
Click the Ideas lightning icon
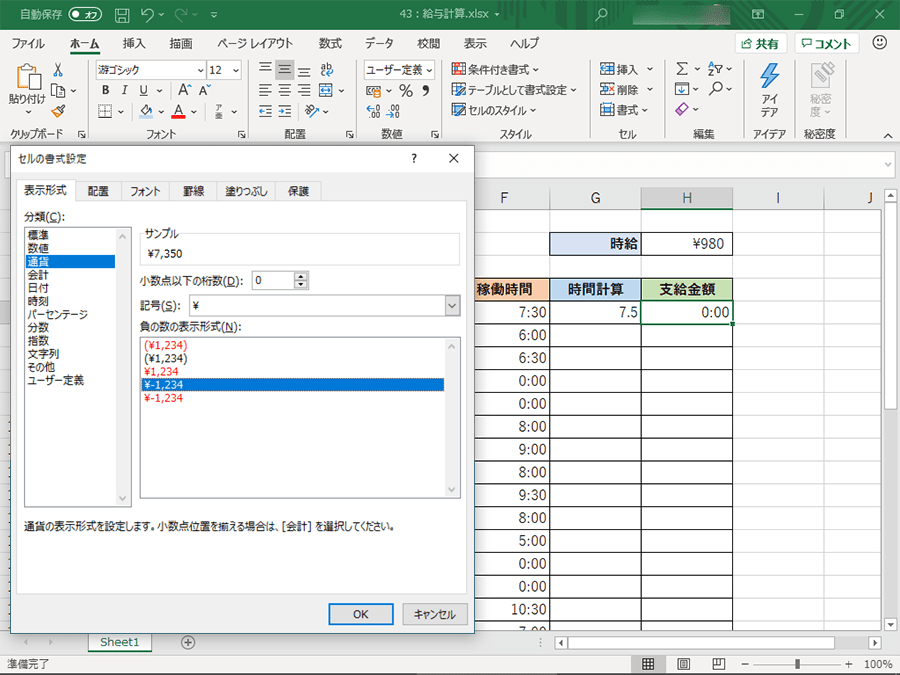tap(769, 77)
